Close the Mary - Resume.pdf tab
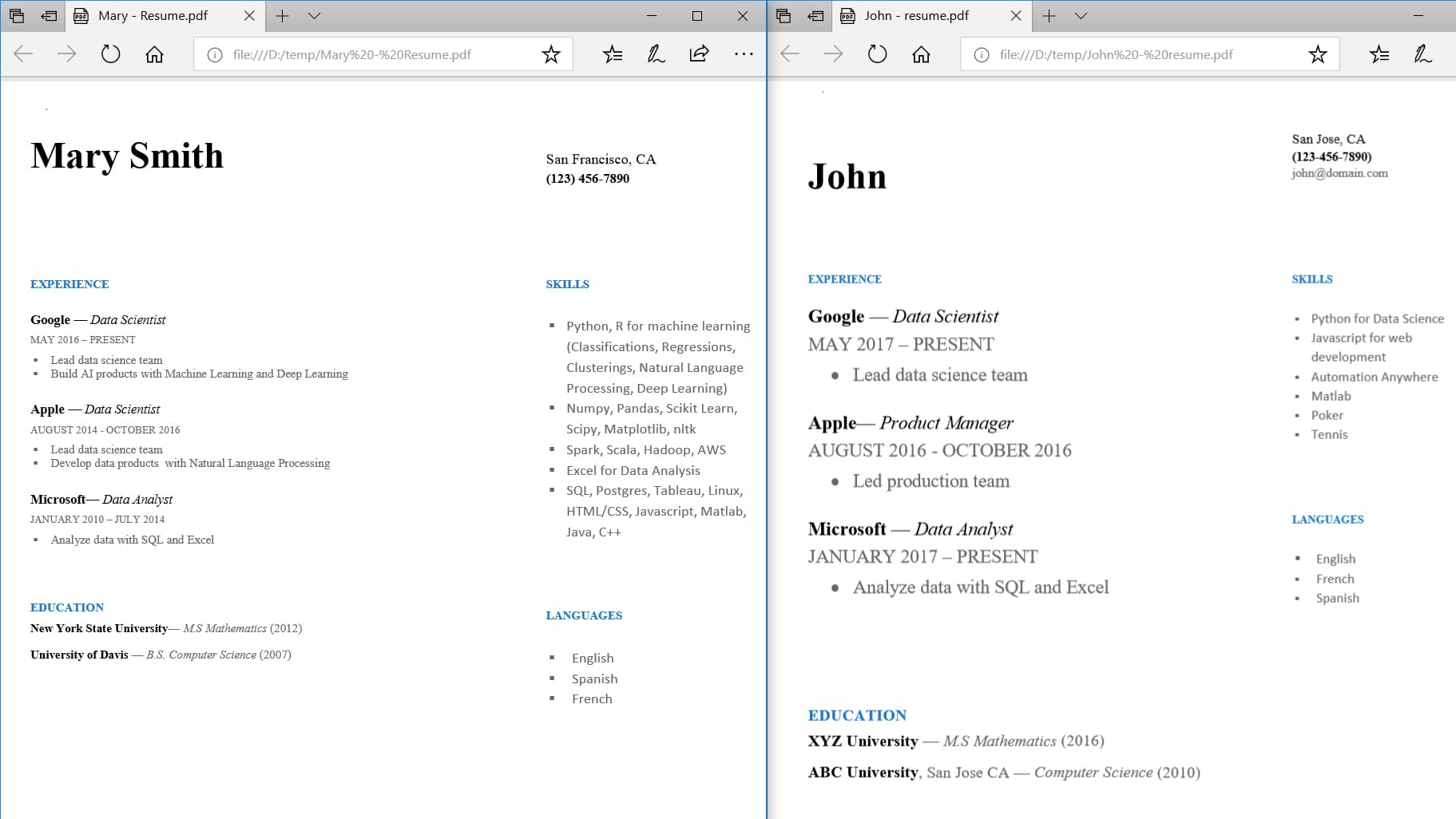The image size is (1456, 819). coord(249,15)
